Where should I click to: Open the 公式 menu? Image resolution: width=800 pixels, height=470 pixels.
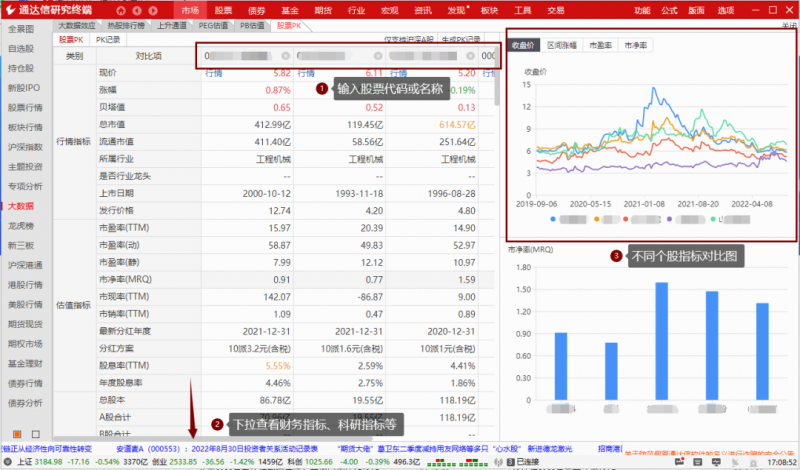(x=669, y=10)
